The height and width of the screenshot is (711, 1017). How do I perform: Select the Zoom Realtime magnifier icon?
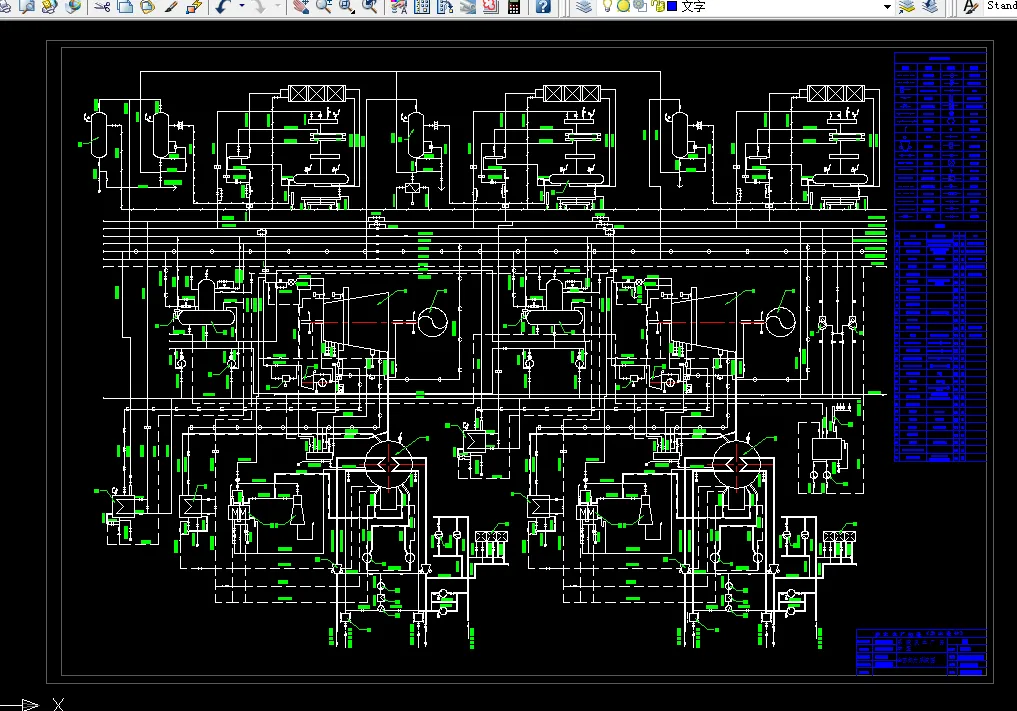point(323,6)
